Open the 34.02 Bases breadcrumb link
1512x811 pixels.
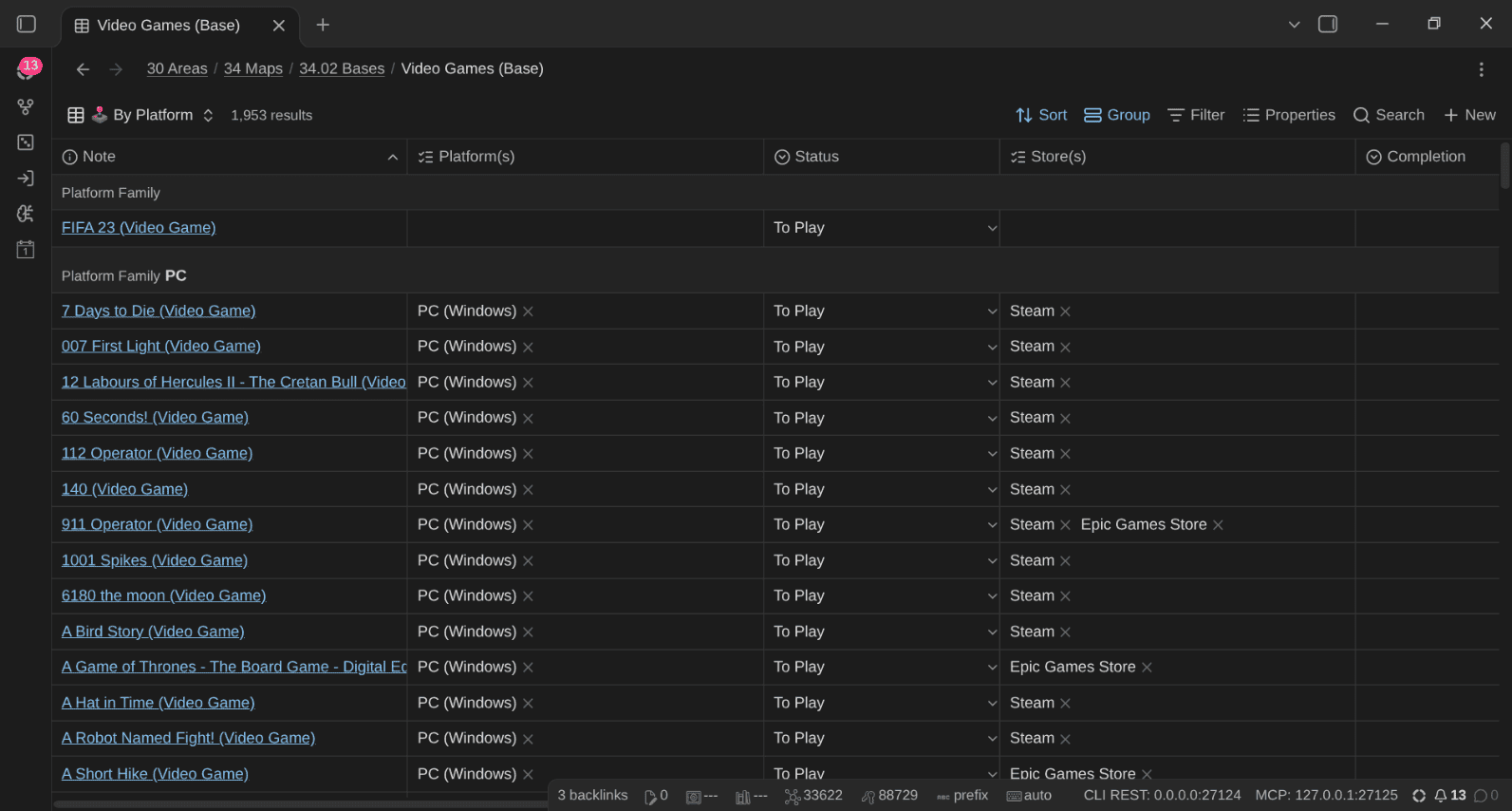coord(342,68)
